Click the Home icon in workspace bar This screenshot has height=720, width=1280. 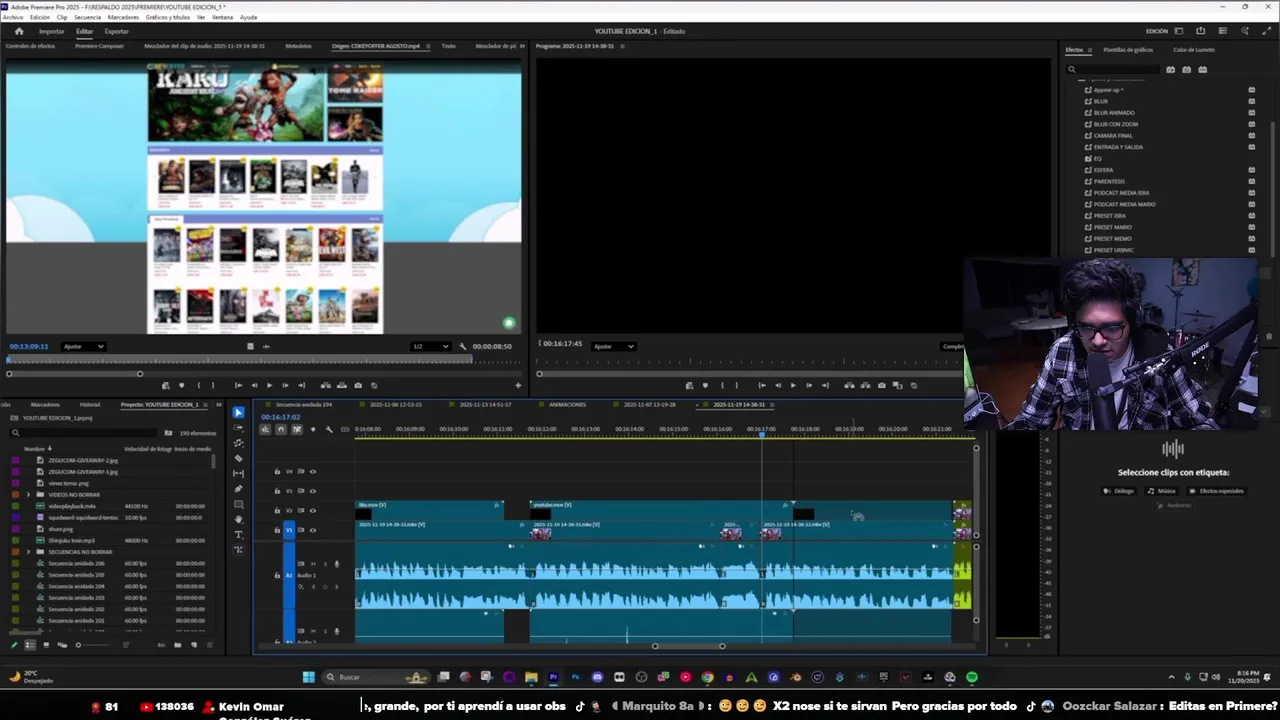tap(18, 31)
